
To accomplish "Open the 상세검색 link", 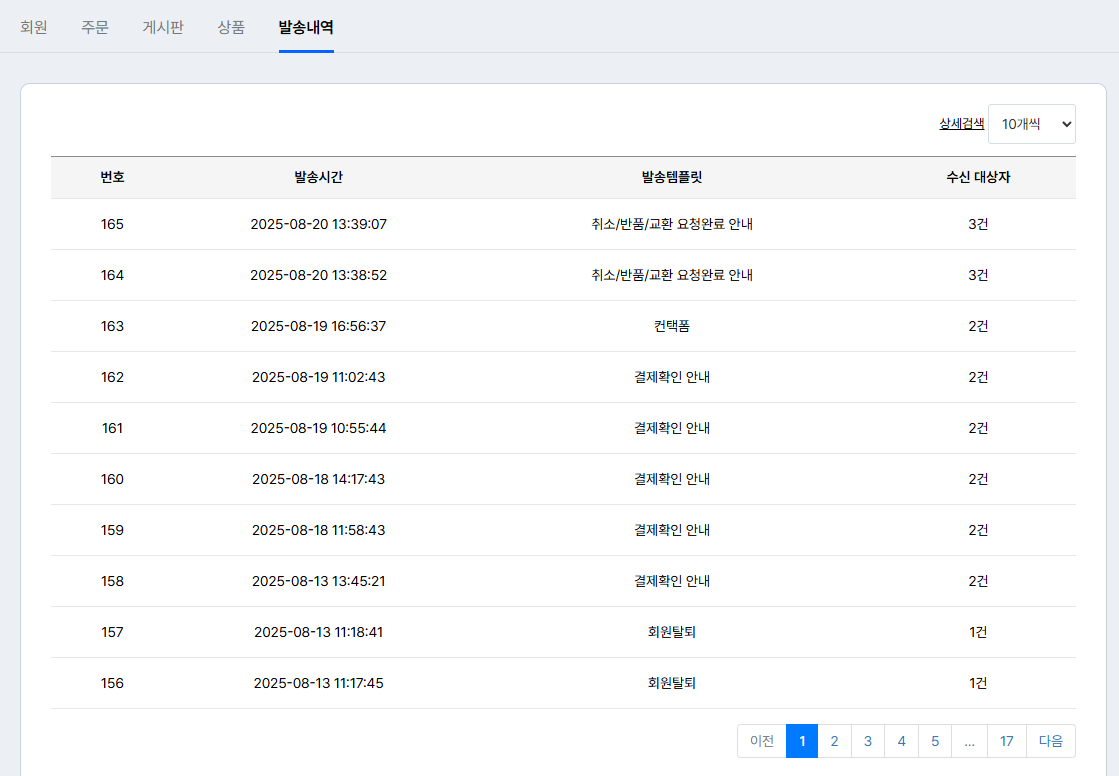I will click(x=961, y=124).
